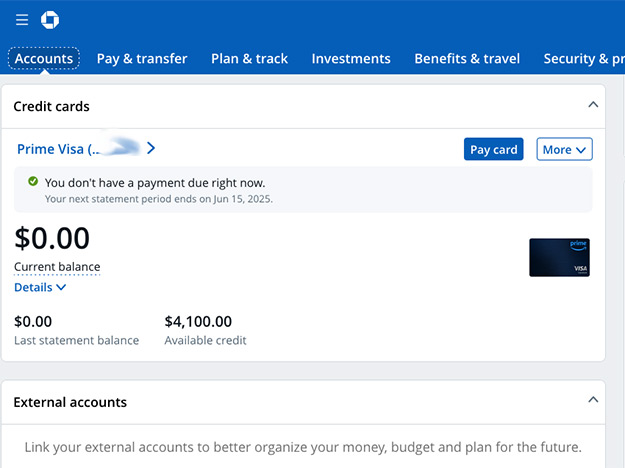Go to the Investments menu
This screenshot has height=468, width=625.
pyautogui.click(x=351, y=59)
